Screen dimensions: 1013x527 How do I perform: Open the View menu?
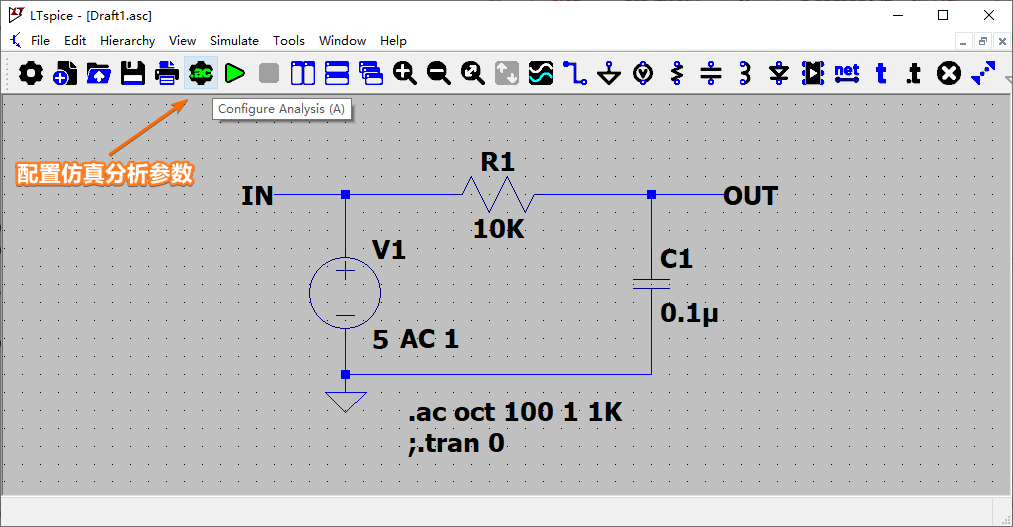(182, 41)
